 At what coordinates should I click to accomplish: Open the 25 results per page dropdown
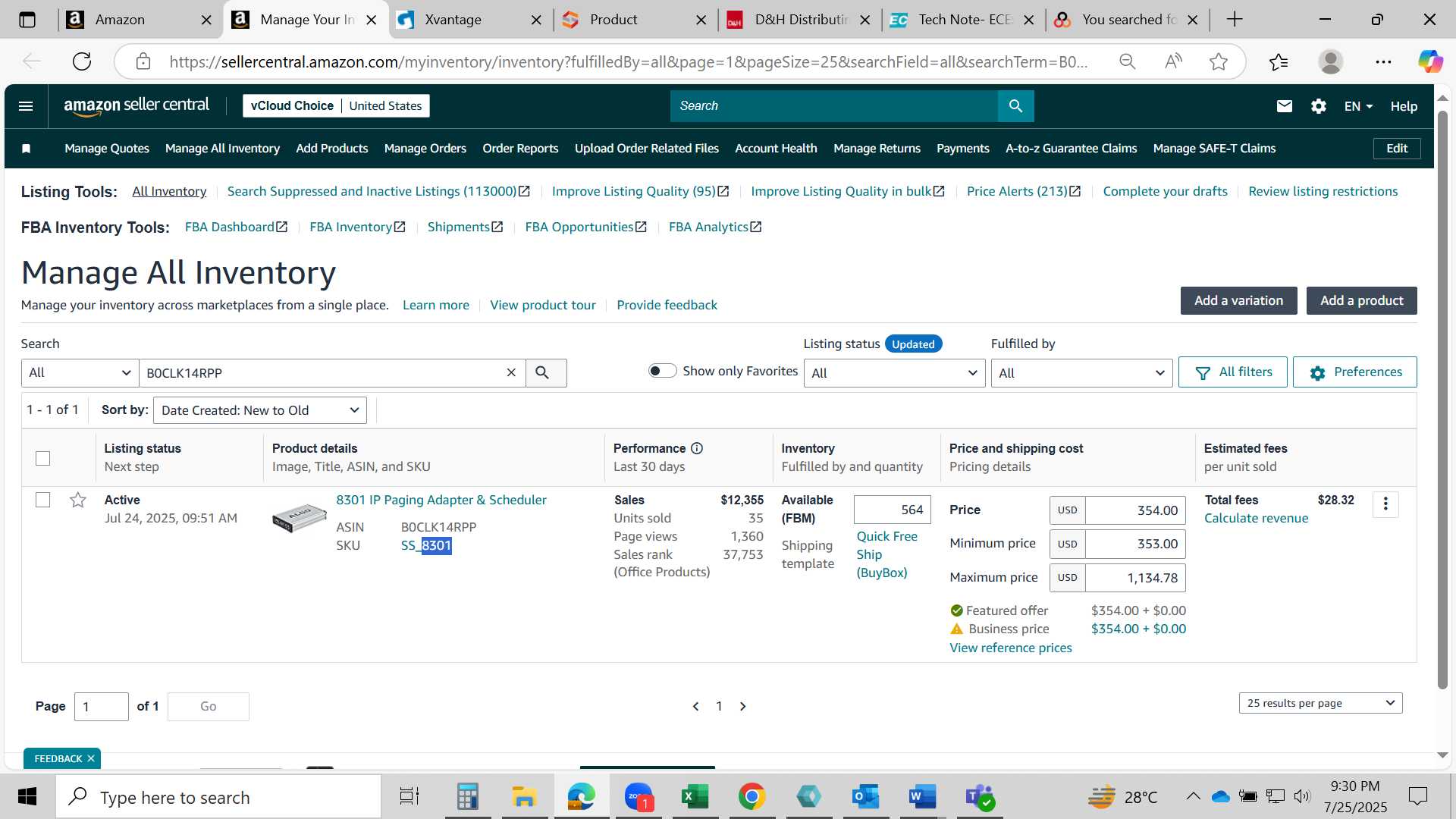(1320, 703)
